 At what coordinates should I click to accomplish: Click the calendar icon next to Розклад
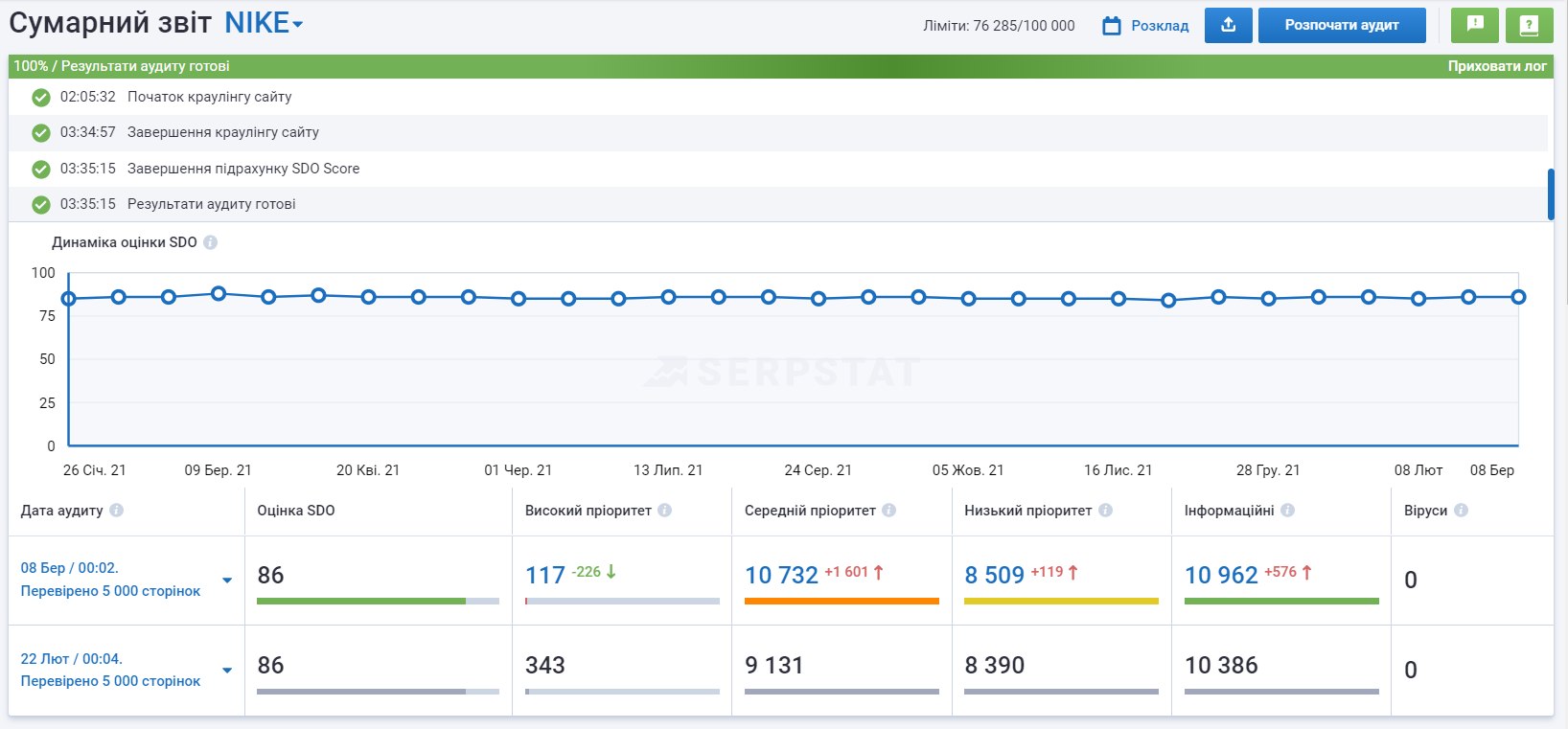pyautogui.click(x=1112, y=26)
